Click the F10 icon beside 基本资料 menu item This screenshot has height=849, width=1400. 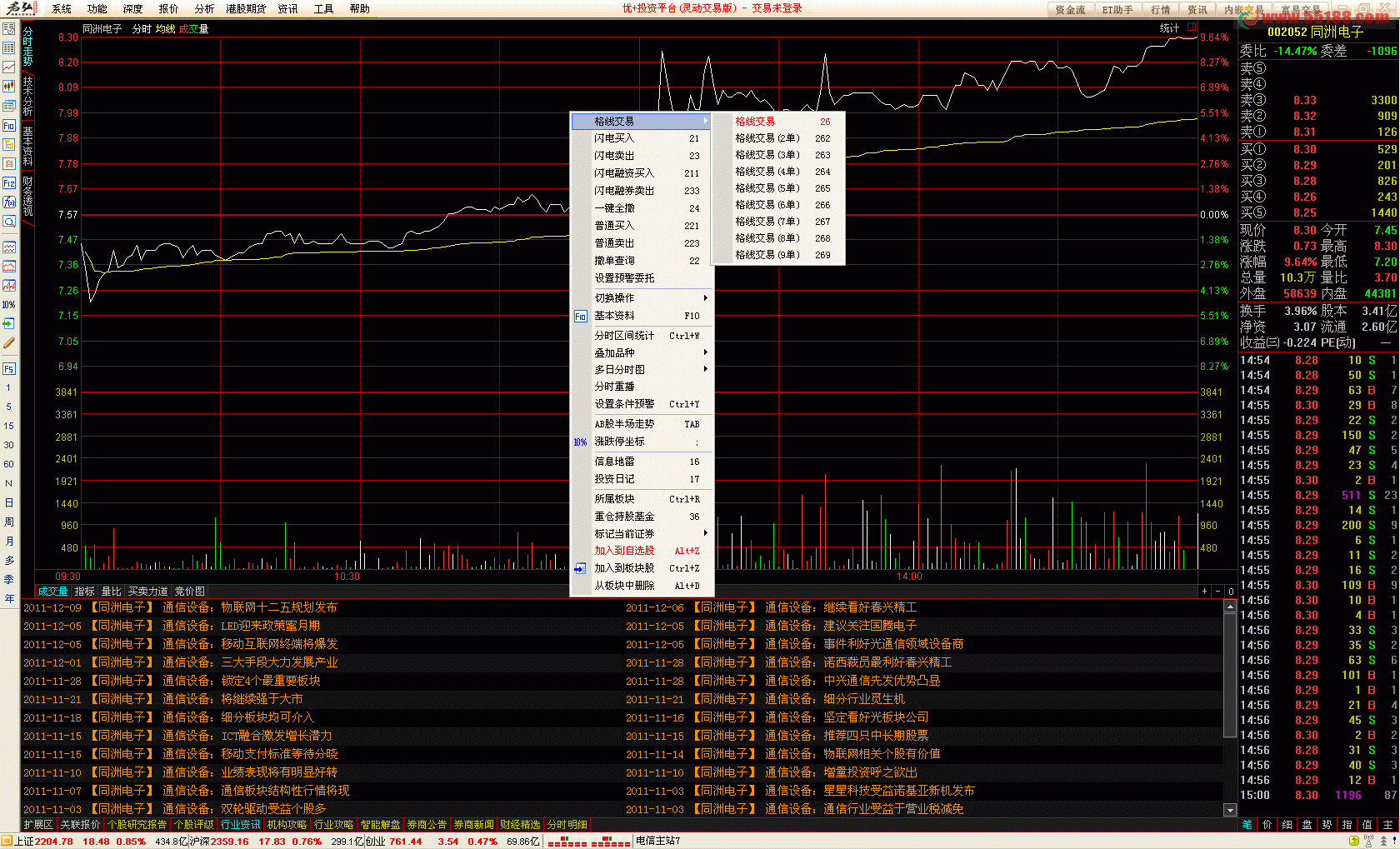point(581,317)
